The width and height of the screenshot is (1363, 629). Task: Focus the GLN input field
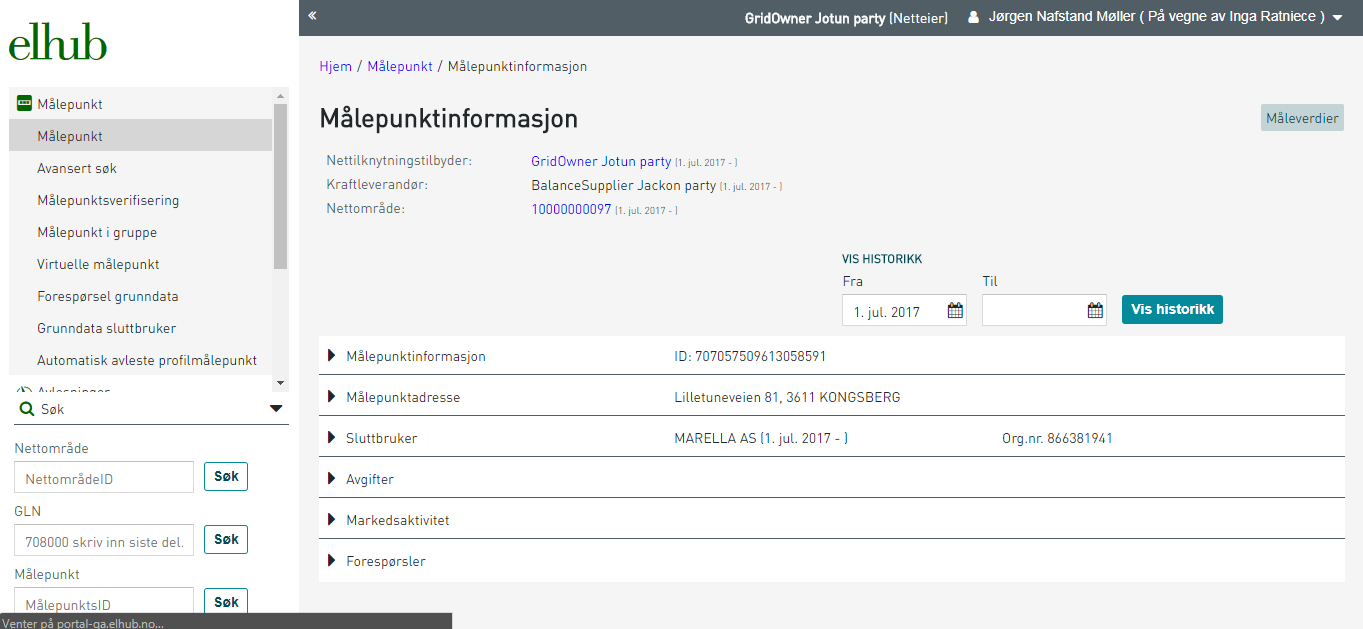(x=104, y=540)
